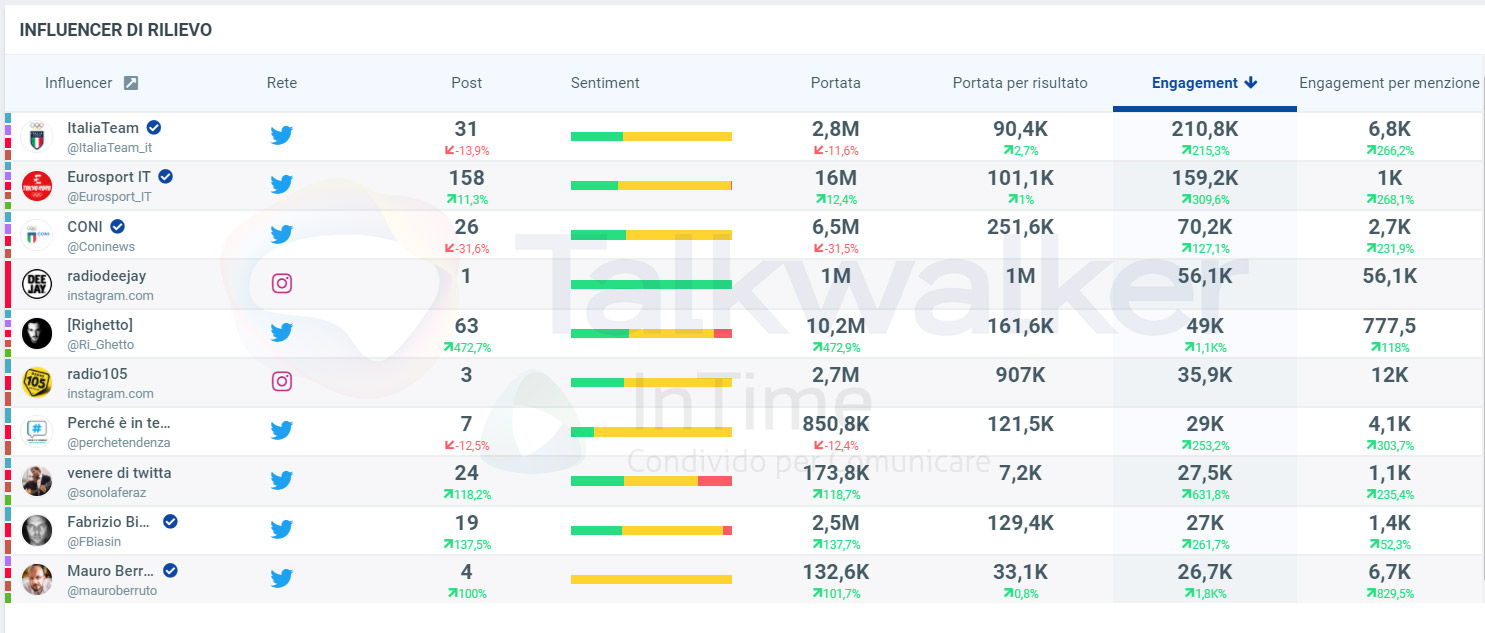
Task: Click Eurosport IT verified badge
Action: tap(166, 176)
